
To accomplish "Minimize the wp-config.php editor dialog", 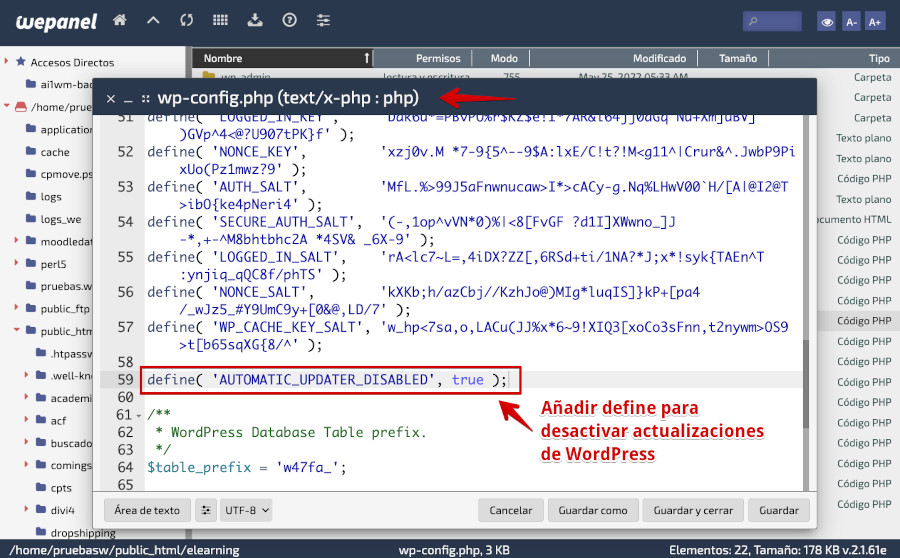I will click(128, 99).
